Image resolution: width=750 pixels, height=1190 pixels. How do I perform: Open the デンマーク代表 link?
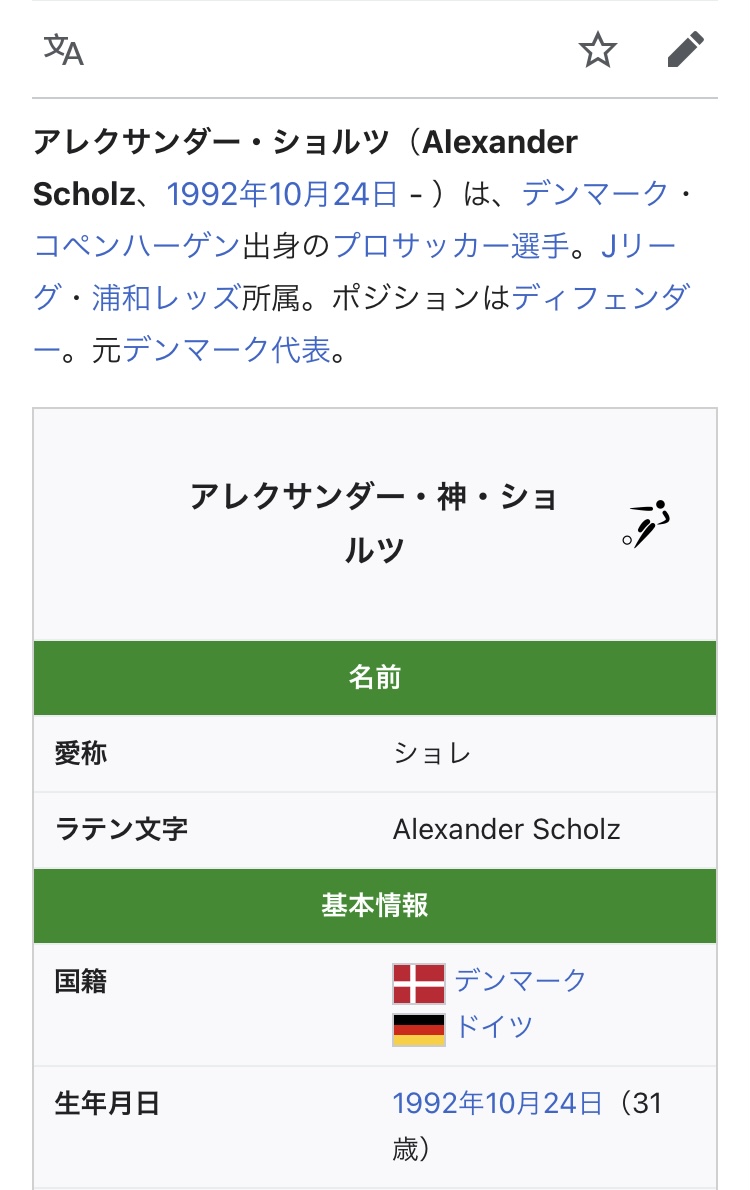click(x=226, y=350)
